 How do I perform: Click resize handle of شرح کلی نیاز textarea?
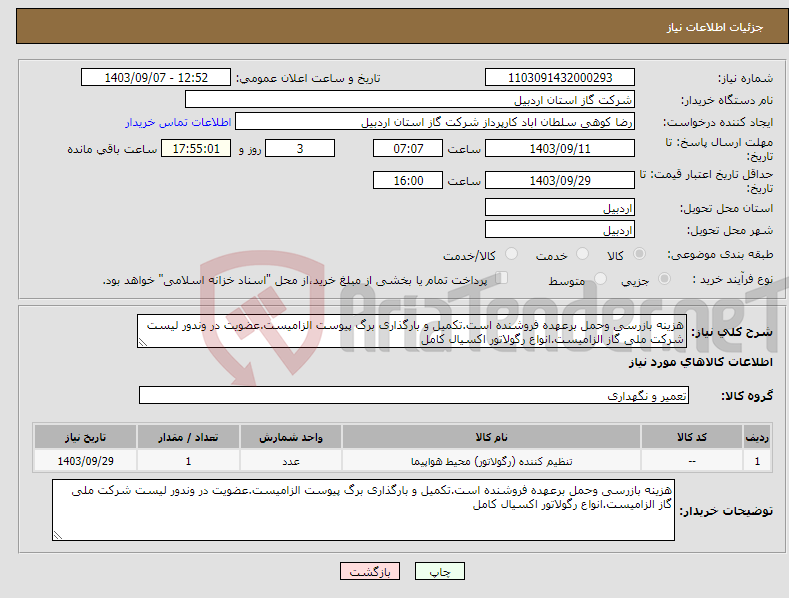[143, 342]
